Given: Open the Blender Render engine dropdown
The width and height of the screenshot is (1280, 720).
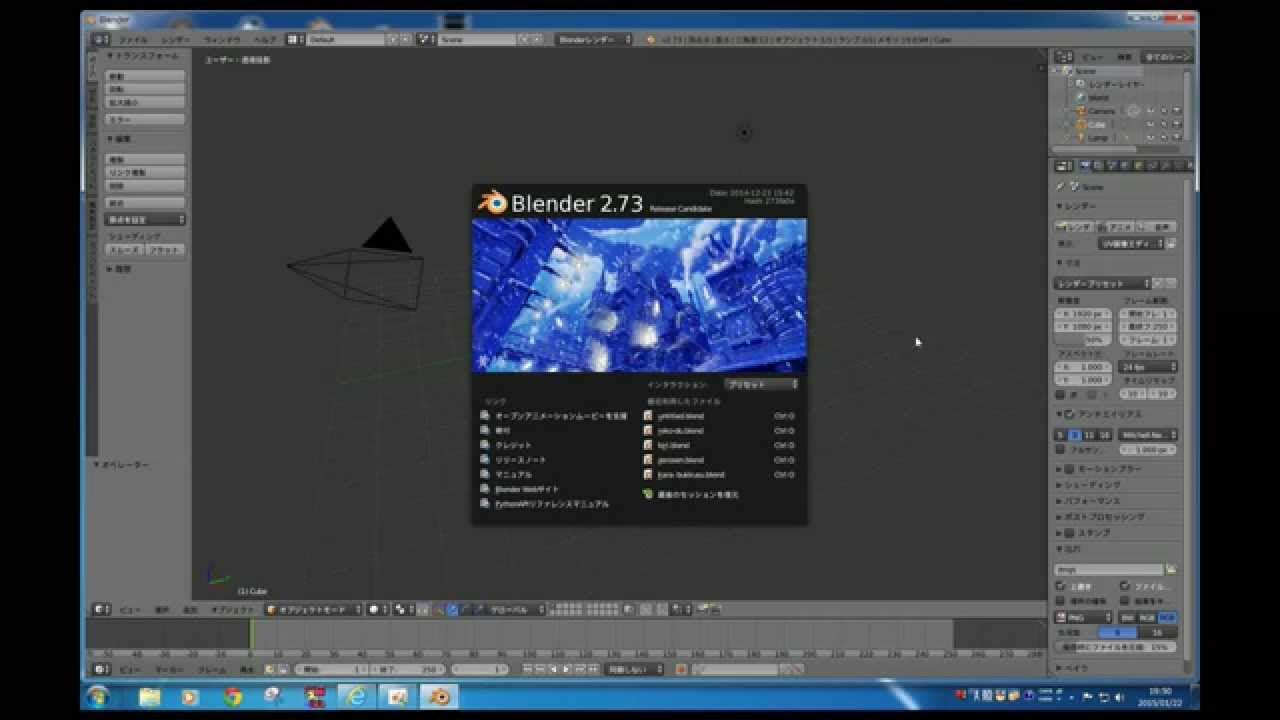Looking at the screenshot, I should (x=594, y=39).
